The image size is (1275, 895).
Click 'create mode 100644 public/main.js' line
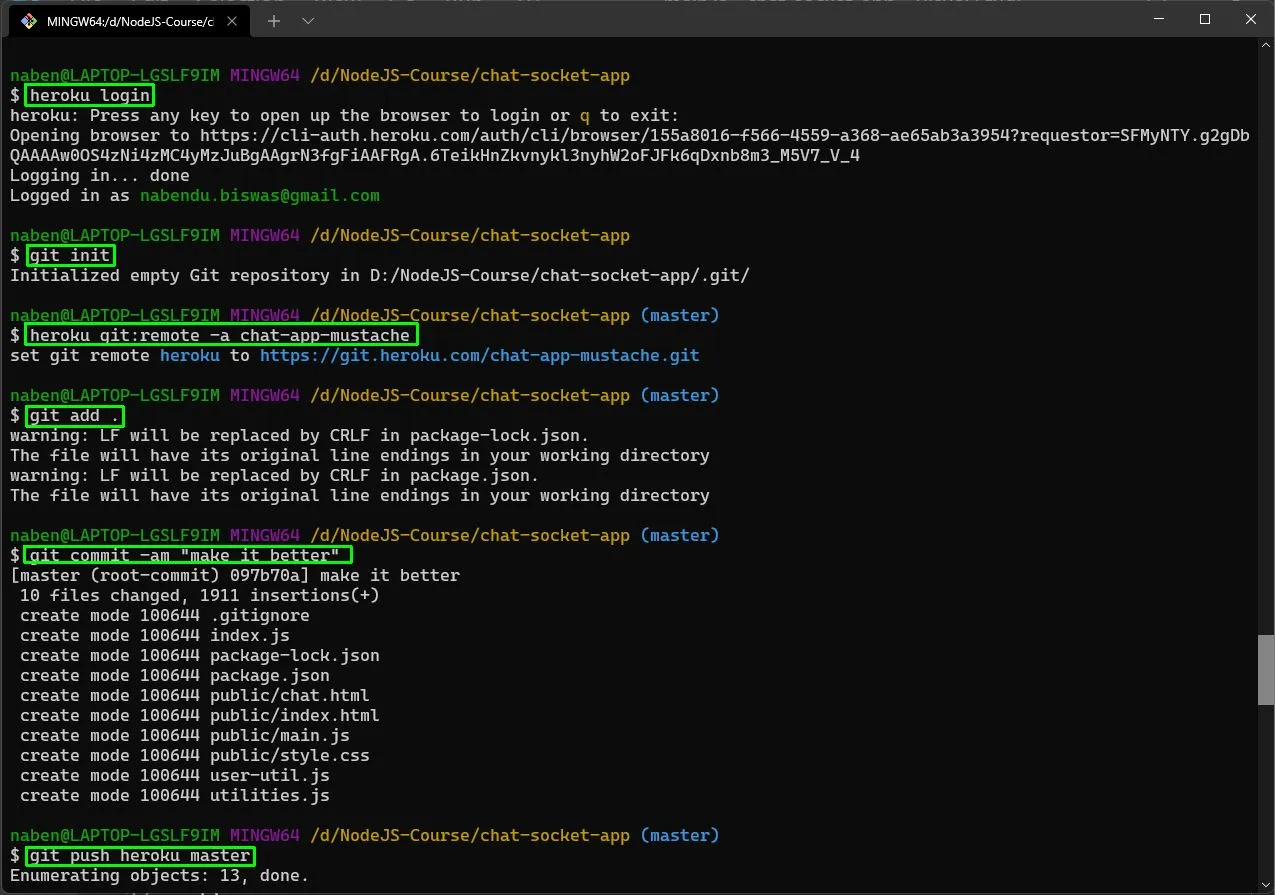click(x=185, y=736)
